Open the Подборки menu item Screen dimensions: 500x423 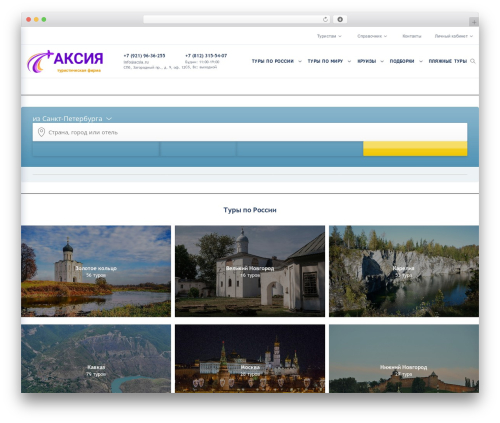point(402,61)
